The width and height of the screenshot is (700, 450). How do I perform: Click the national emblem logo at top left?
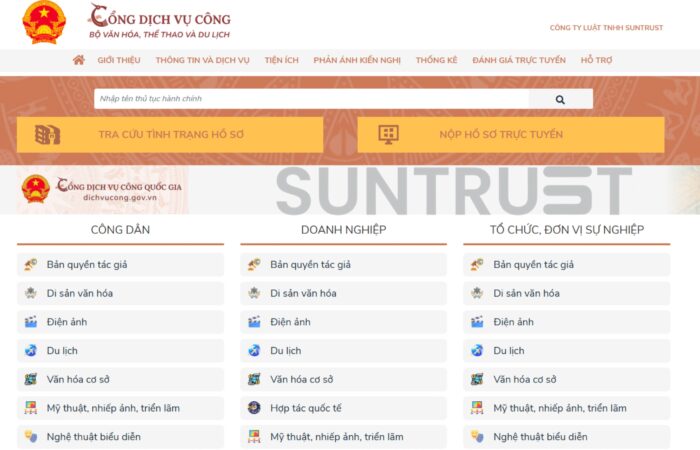44,22
